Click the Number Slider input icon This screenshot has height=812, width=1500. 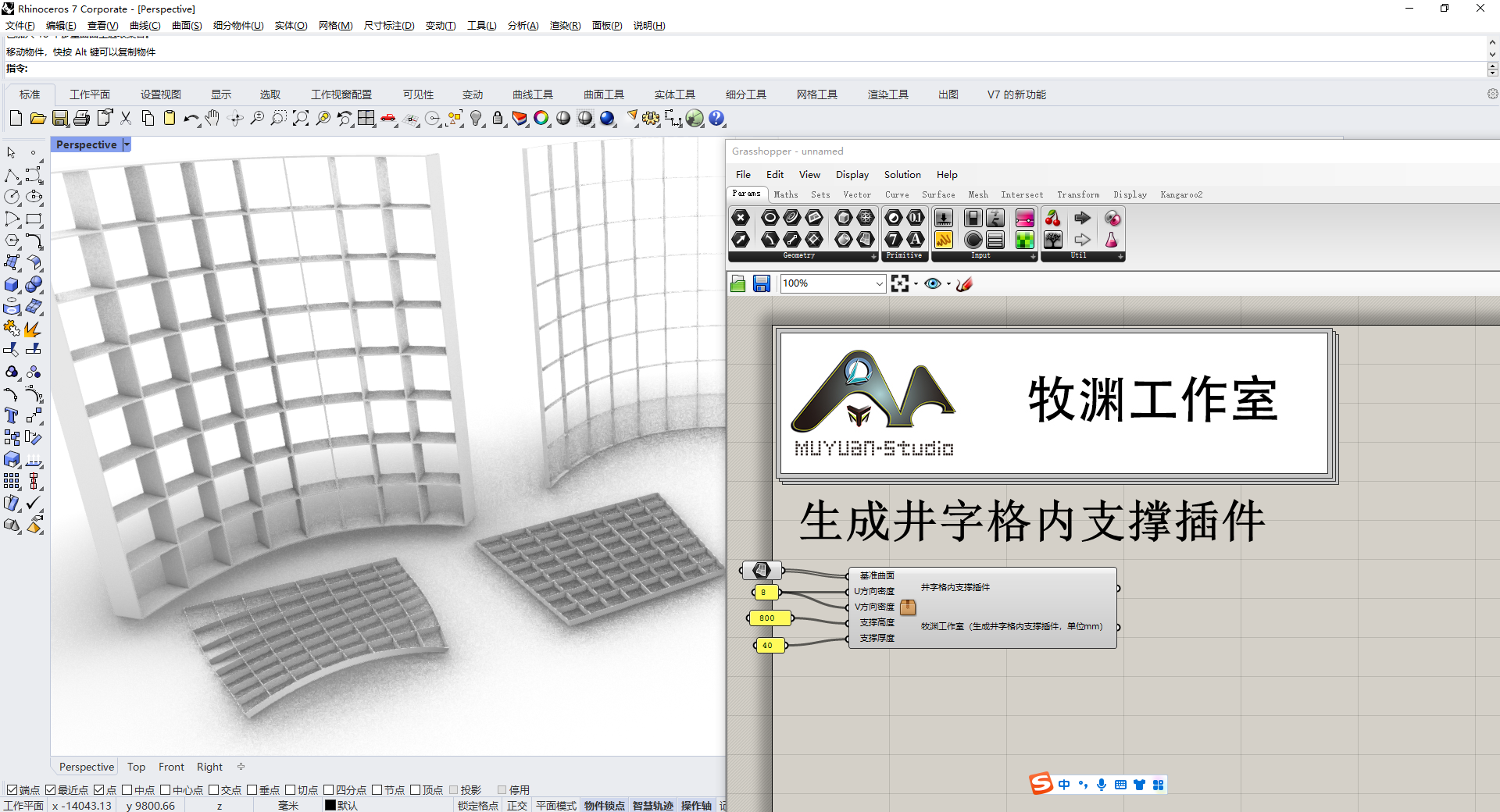click(x=944, y=217)
